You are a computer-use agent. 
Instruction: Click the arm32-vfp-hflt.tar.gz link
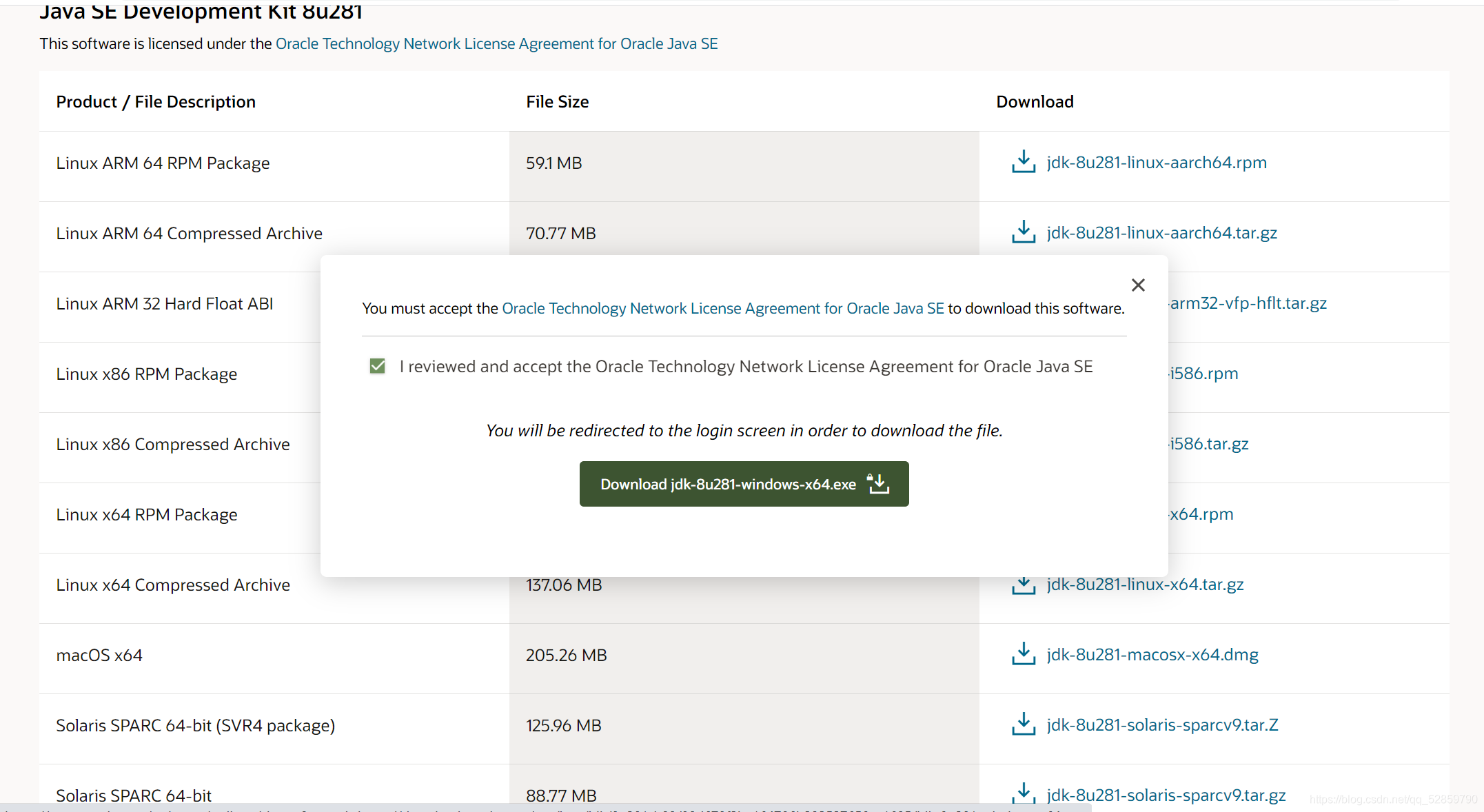[1248, 303]
